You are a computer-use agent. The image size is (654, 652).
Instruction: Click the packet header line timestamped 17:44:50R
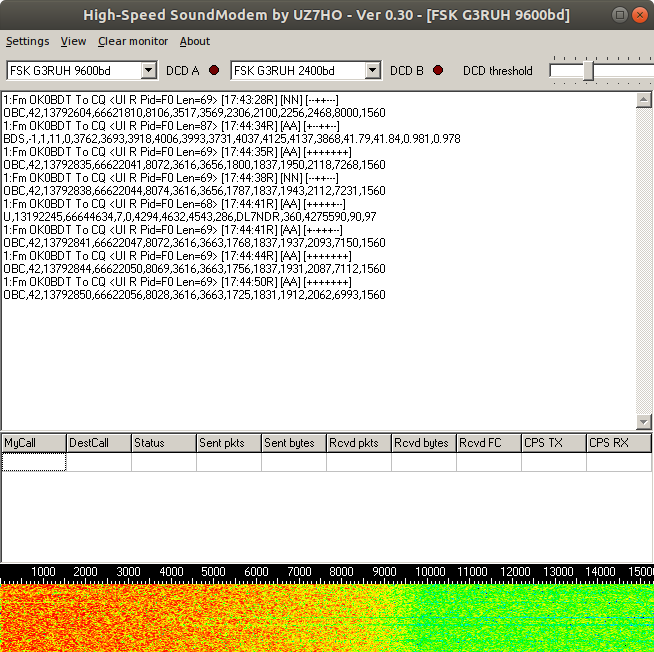(177, 282)
